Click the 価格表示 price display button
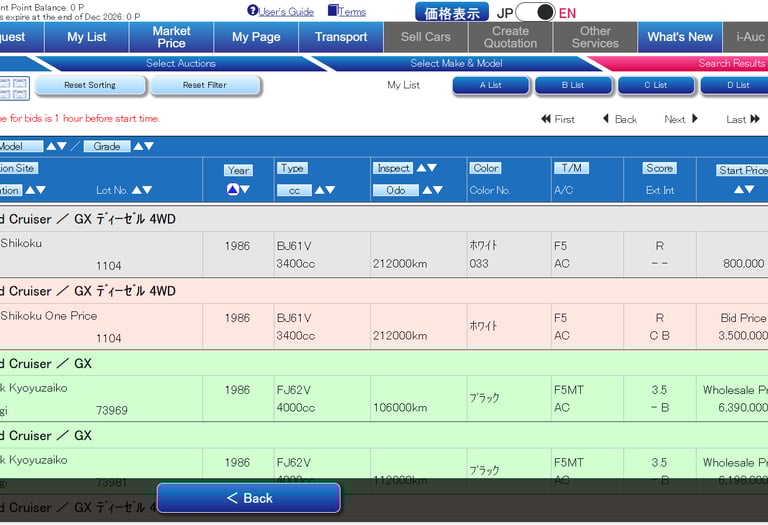The width and height of the screenshot is (768, 525). 452,12
